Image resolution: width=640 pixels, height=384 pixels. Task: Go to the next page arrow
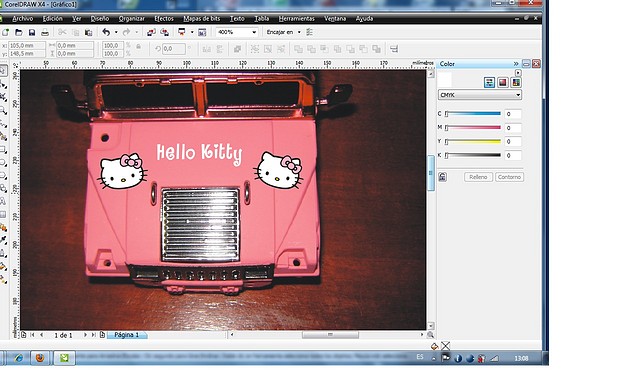click(85, 335)
